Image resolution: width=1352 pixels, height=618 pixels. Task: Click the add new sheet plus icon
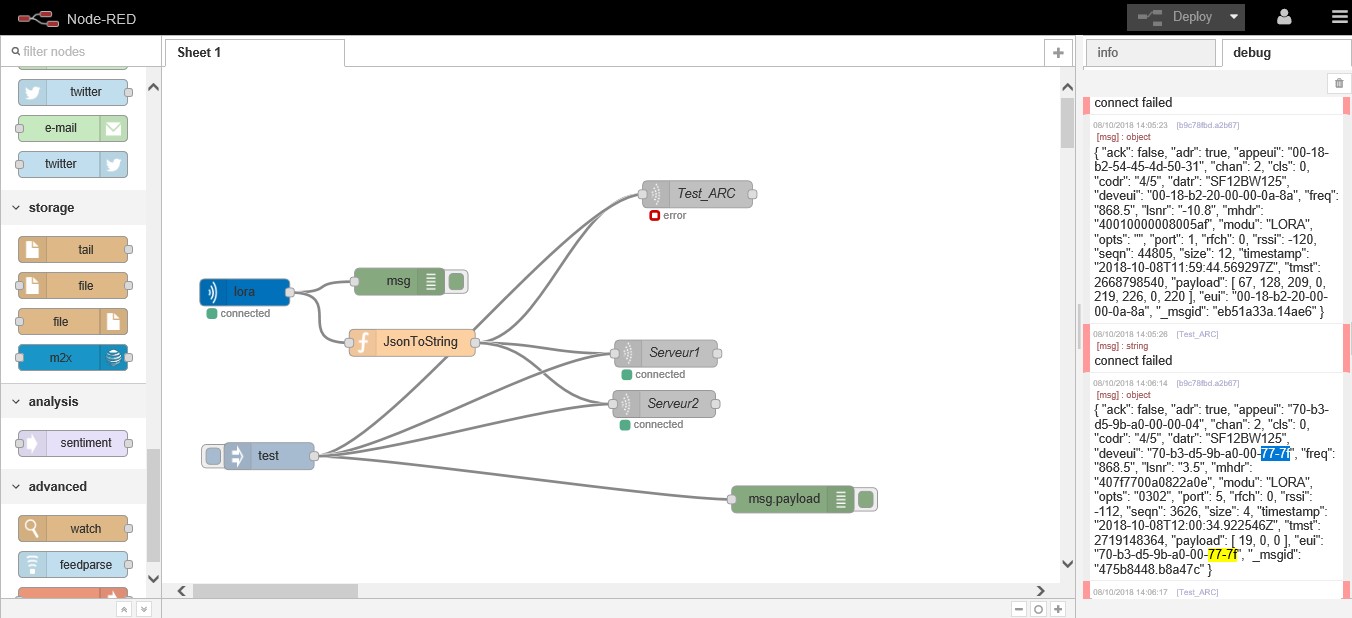[x=1057, y=53]
